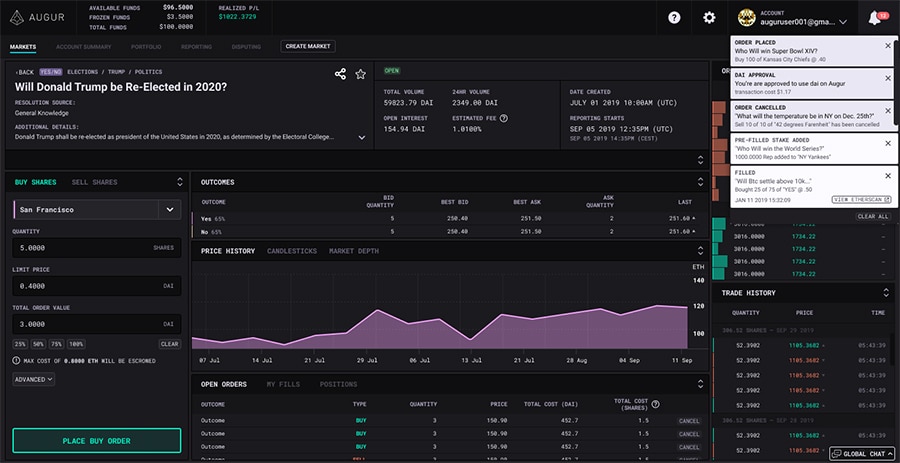Click the notifications bell icon

coord(876,18)
